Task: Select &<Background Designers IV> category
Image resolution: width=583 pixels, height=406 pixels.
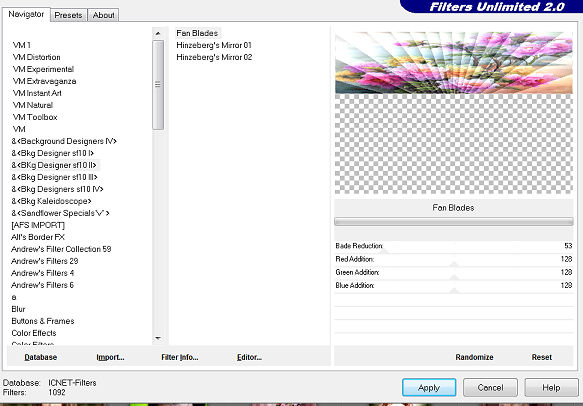Action: [64, 141]
